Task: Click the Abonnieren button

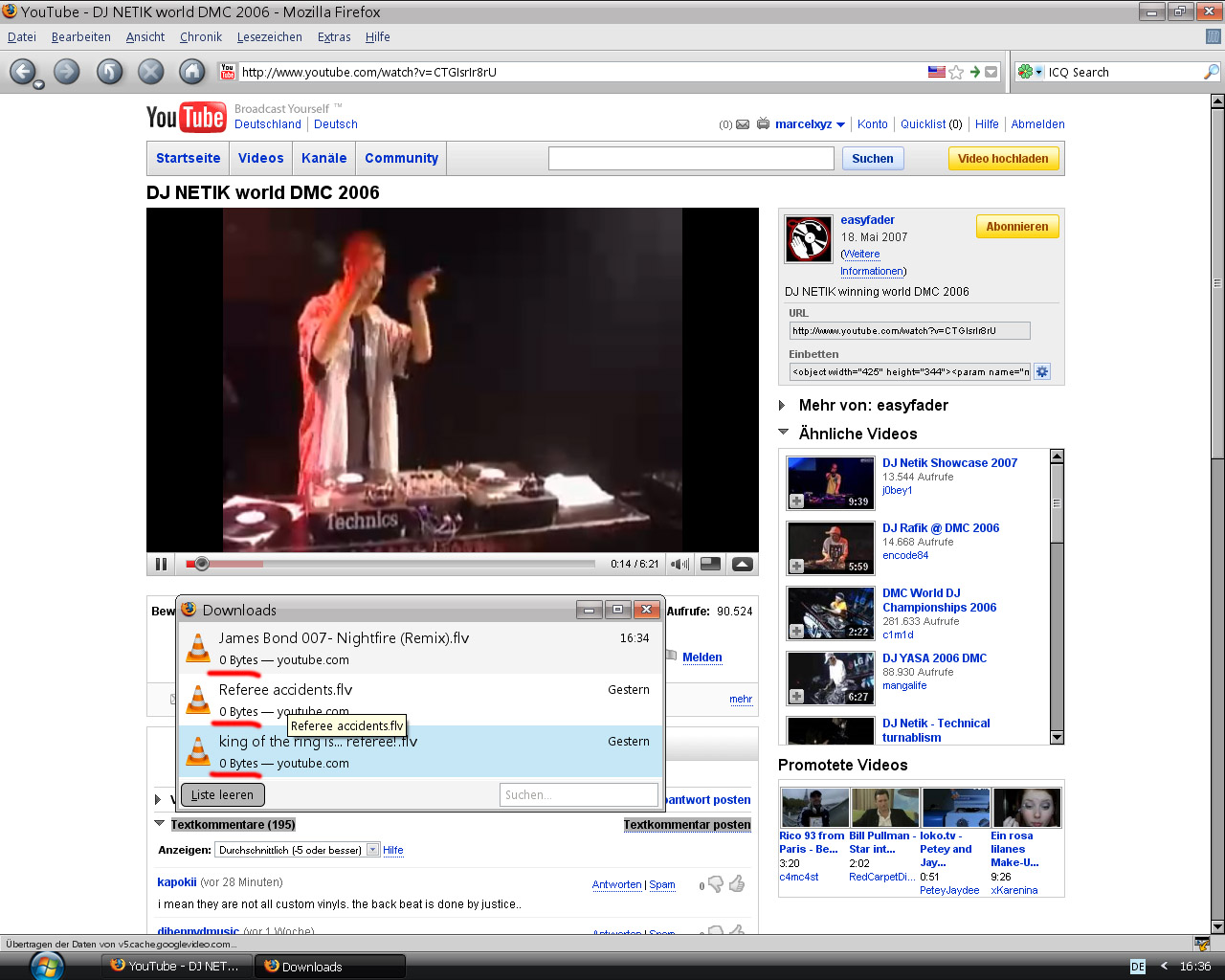Action: coord(1017,227)
